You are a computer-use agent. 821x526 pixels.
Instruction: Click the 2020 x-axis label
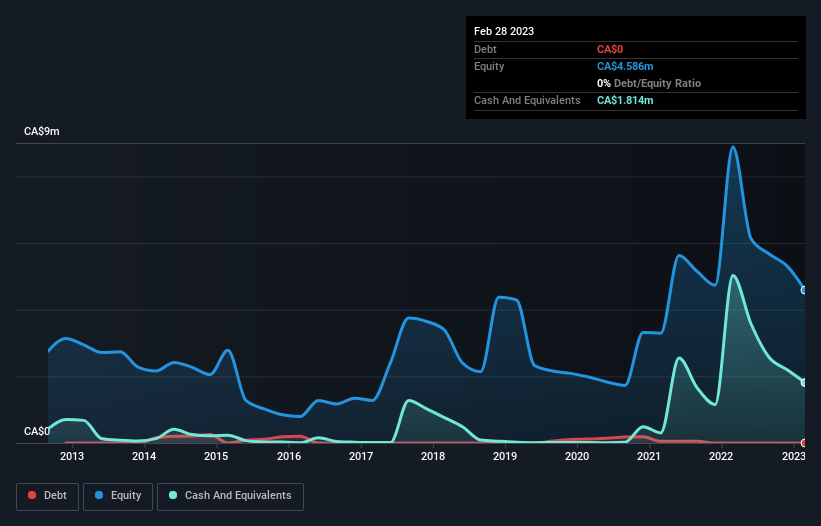(577, 456)
